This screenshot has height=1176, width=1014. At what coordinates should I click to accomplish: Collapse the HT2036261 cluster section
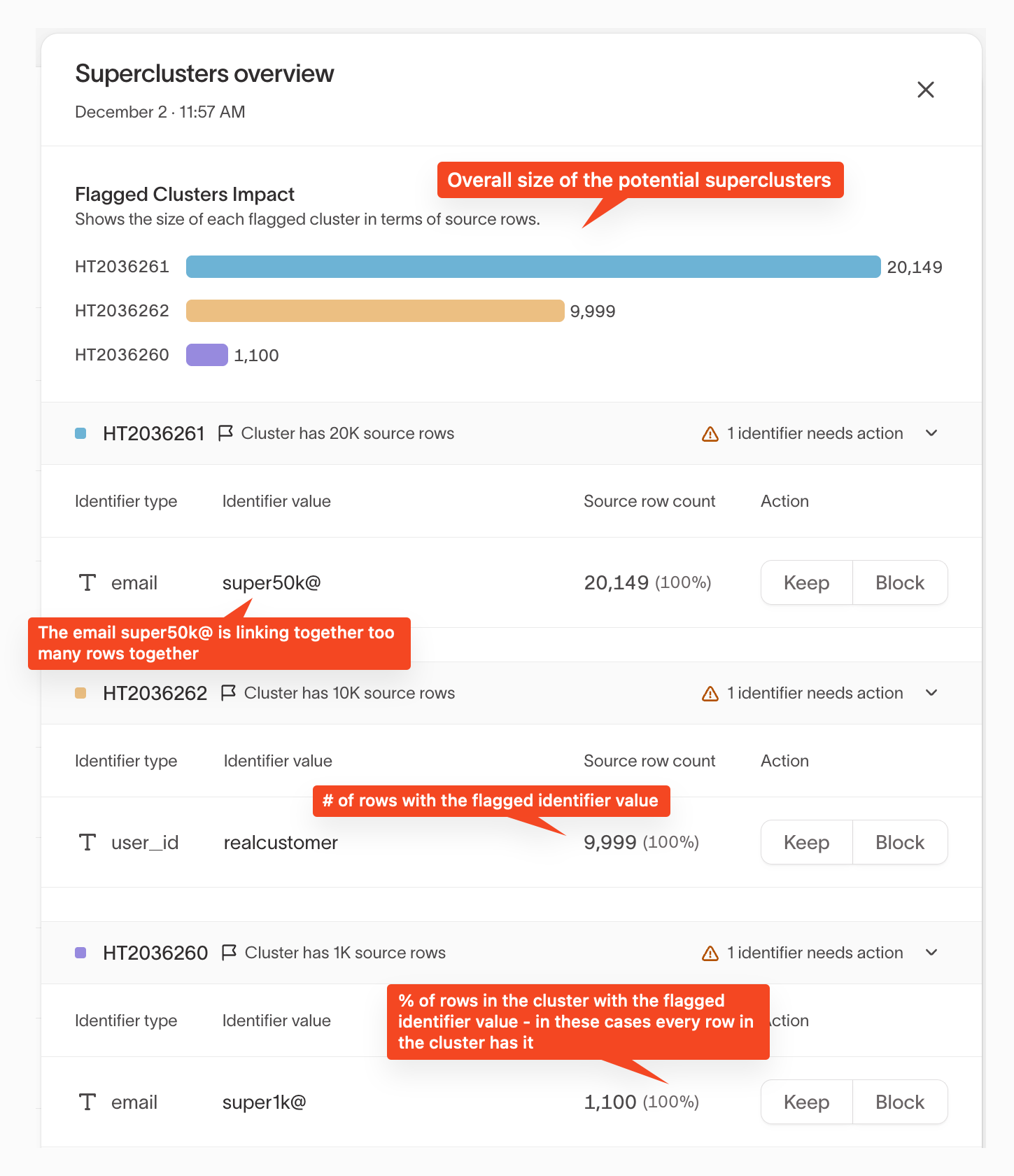tap(931, 433)
